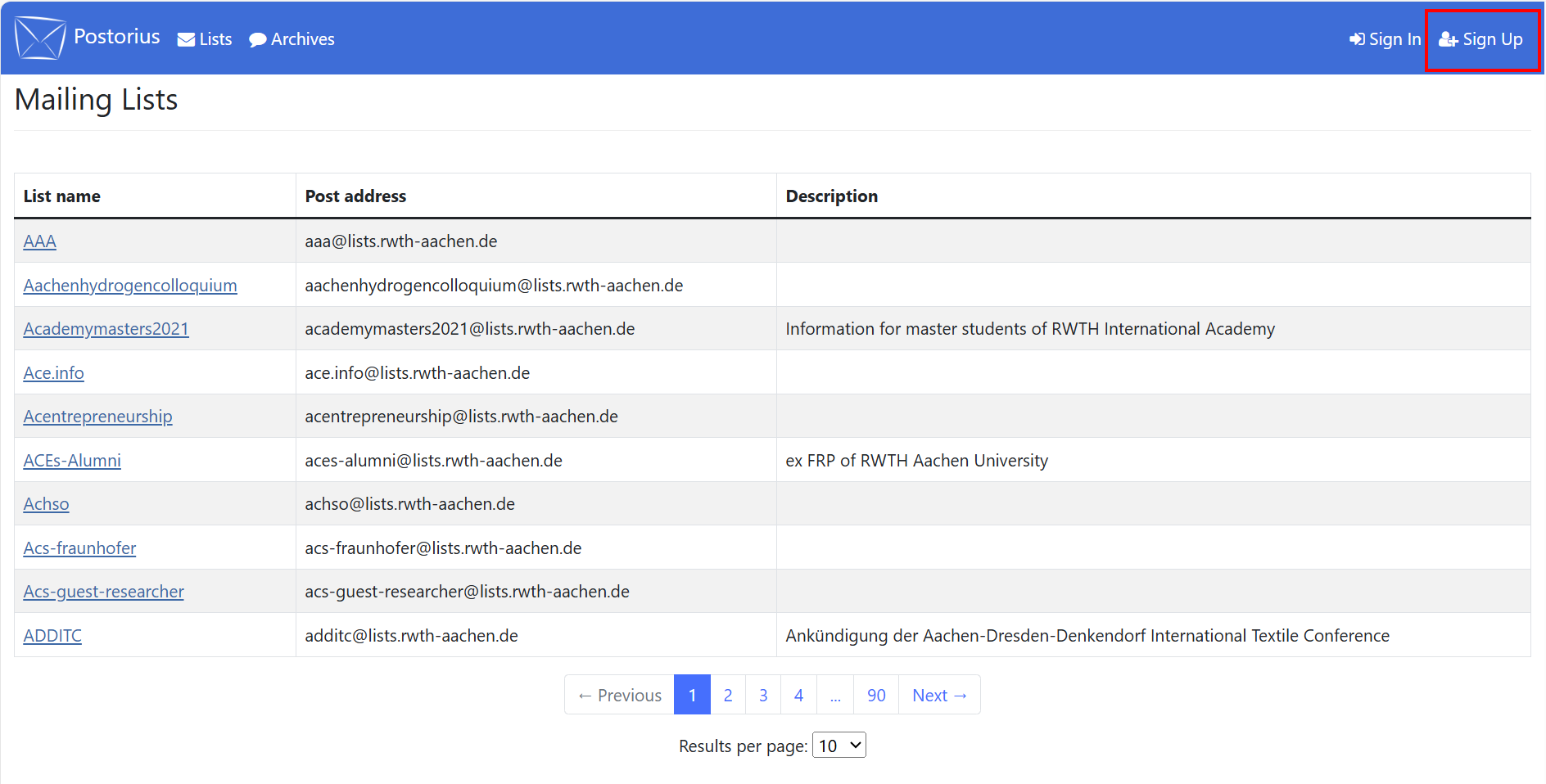
Task: Open the ADDITC mailing list
Action: tap(52, 634)
